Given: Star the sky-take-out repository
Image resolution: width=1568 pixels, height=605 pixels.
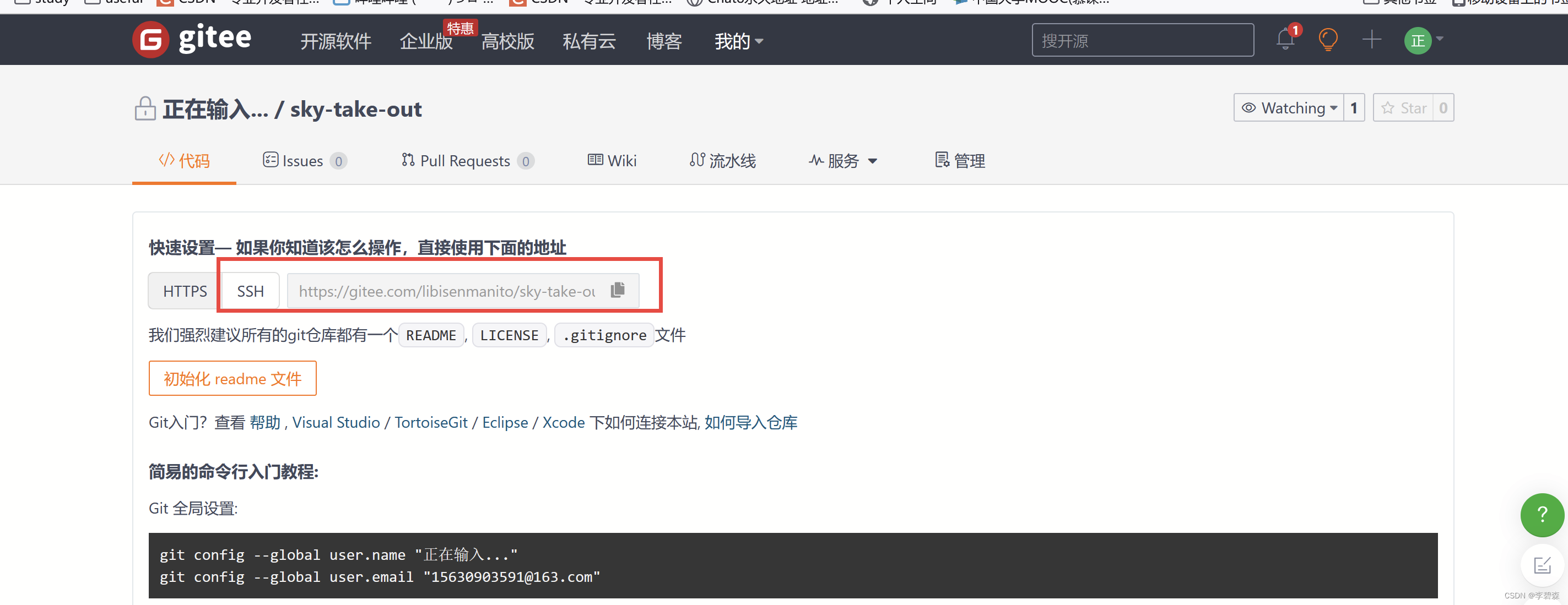Looking at the screenshot, I should pos(1404,108).
